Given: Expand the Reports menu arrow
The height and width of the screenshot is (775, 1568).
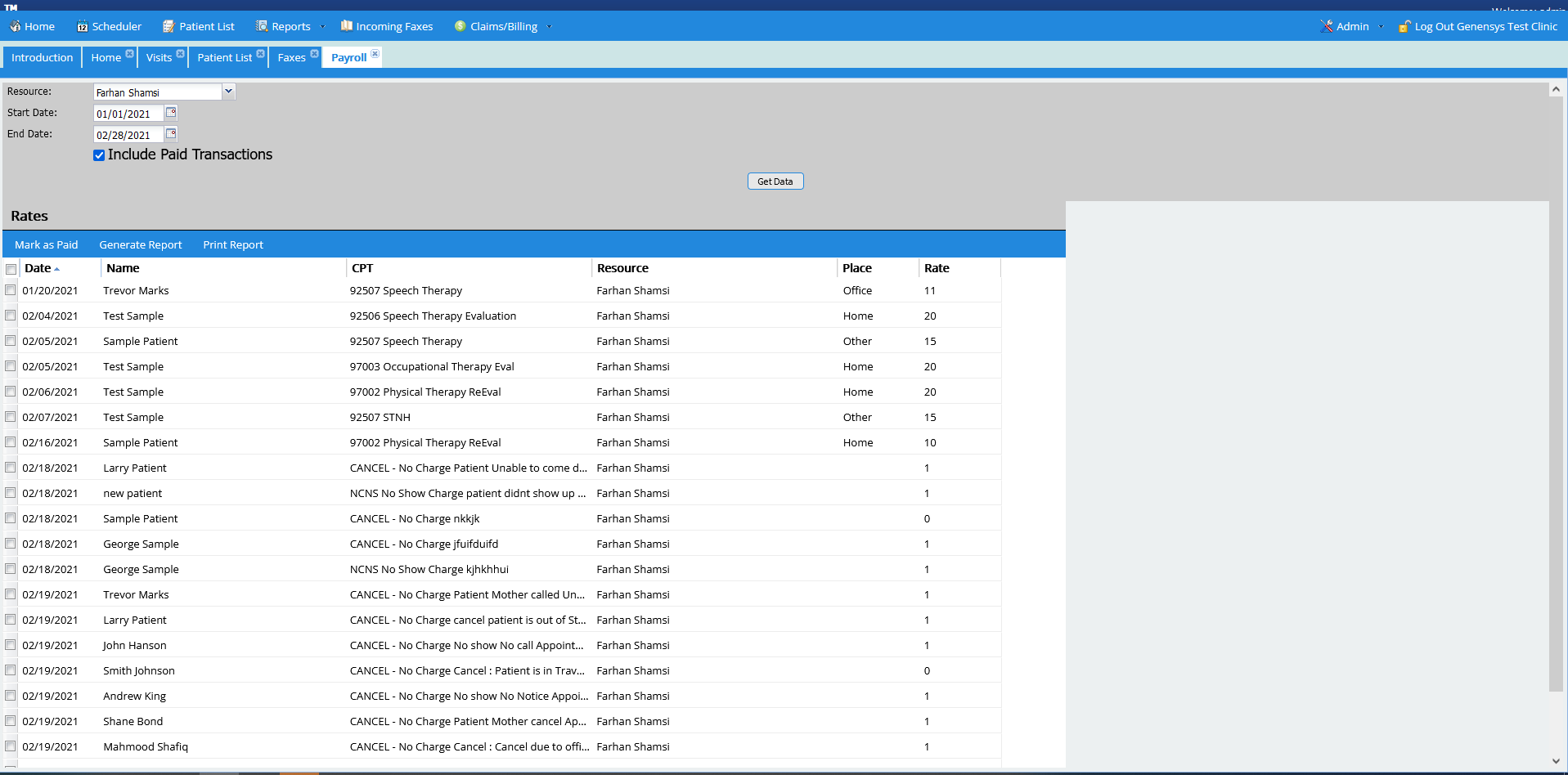Looking at the screenshot, I should 322,27.
